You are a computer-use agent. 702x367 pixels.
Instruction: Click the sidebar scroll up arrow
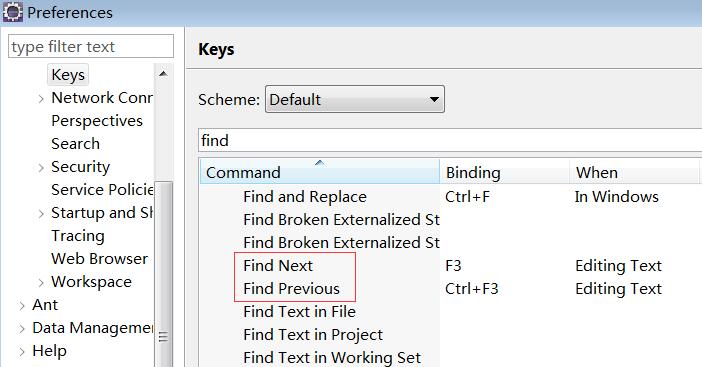click(x=163, y=73)
